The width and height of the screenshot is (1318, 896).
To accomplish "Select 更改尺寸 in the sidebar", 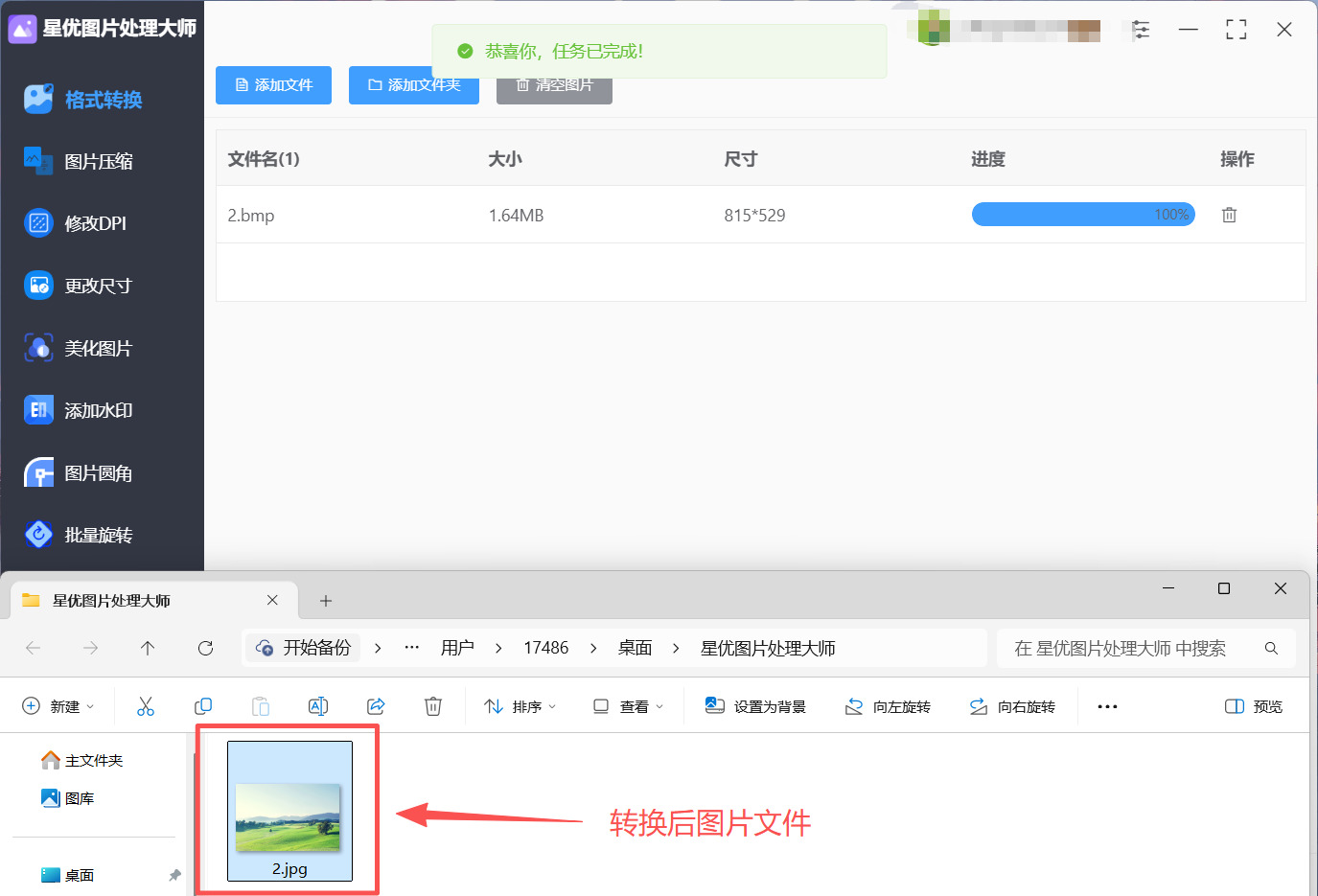I will (x=78, y=286).
